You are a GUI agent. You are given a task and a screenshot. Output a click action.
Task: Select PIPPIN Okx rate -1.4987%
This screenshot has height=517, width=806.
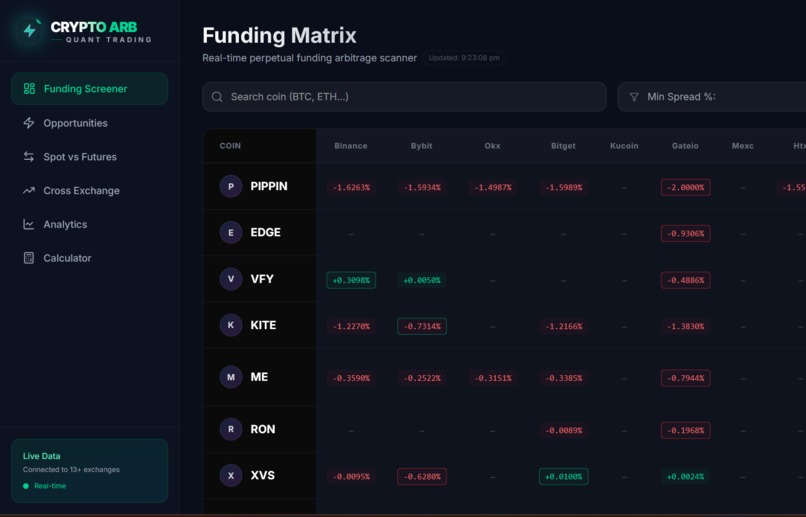click(x=493, y=187)
